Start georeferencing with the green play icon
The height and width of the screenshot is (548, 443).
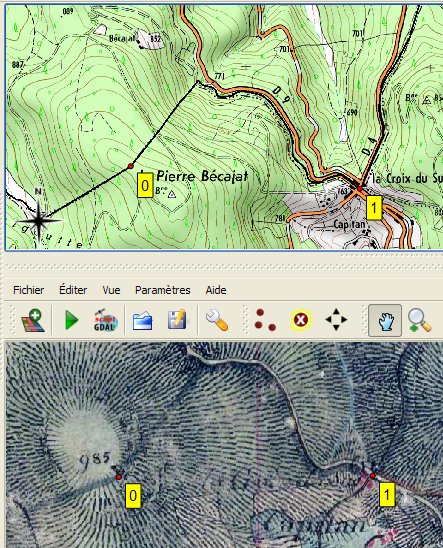point(72,320)
